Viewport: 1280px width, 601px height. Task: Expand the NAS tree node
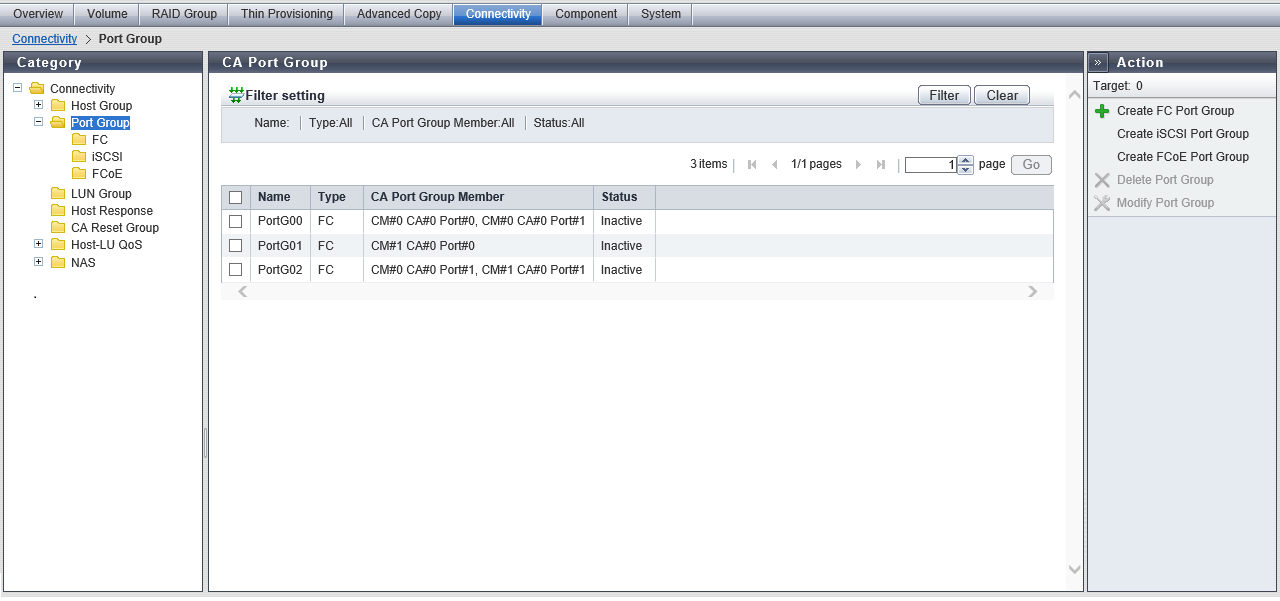[x=39, y=262]
